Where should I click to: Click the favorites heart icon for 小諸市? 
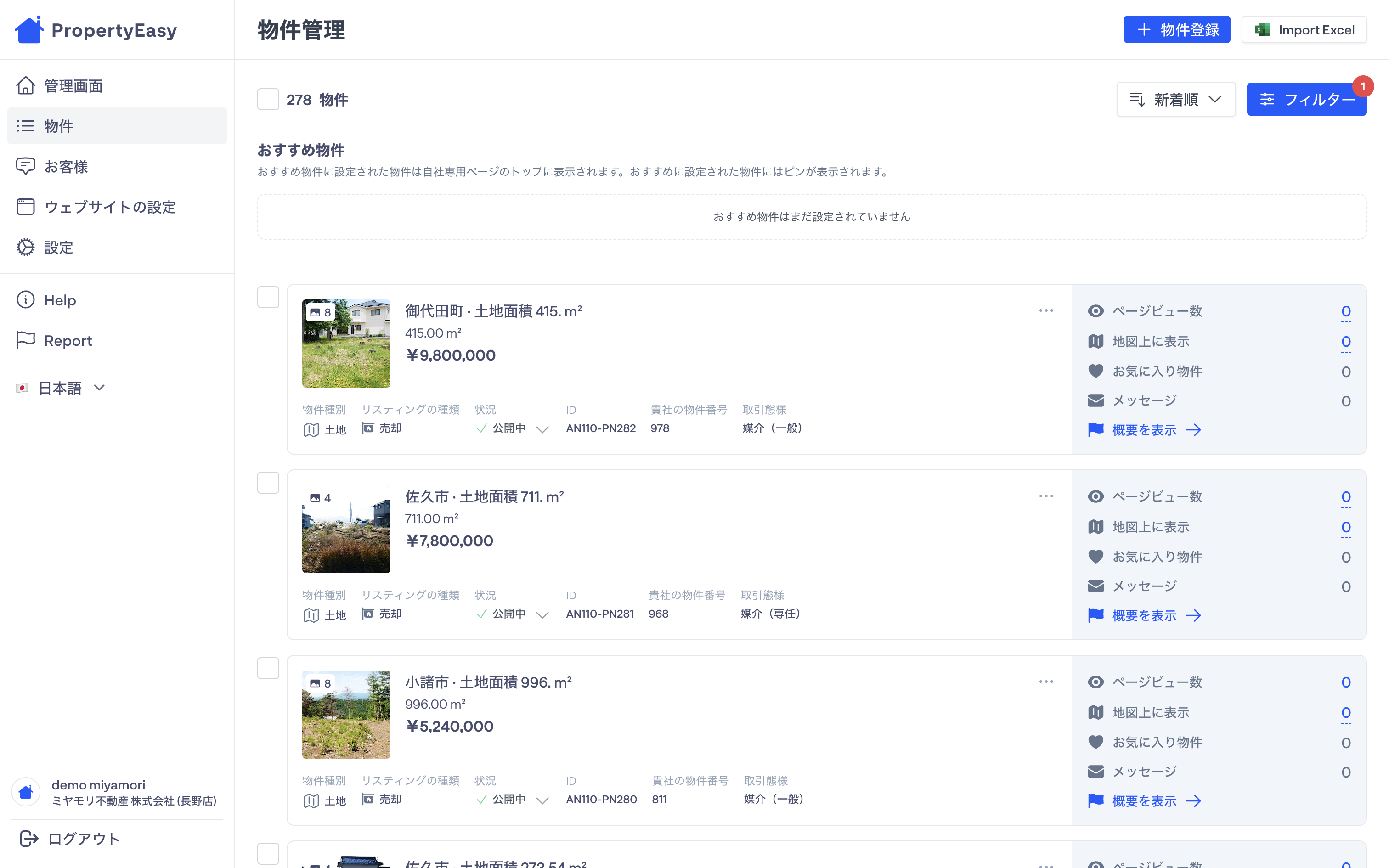(1095, 742)
